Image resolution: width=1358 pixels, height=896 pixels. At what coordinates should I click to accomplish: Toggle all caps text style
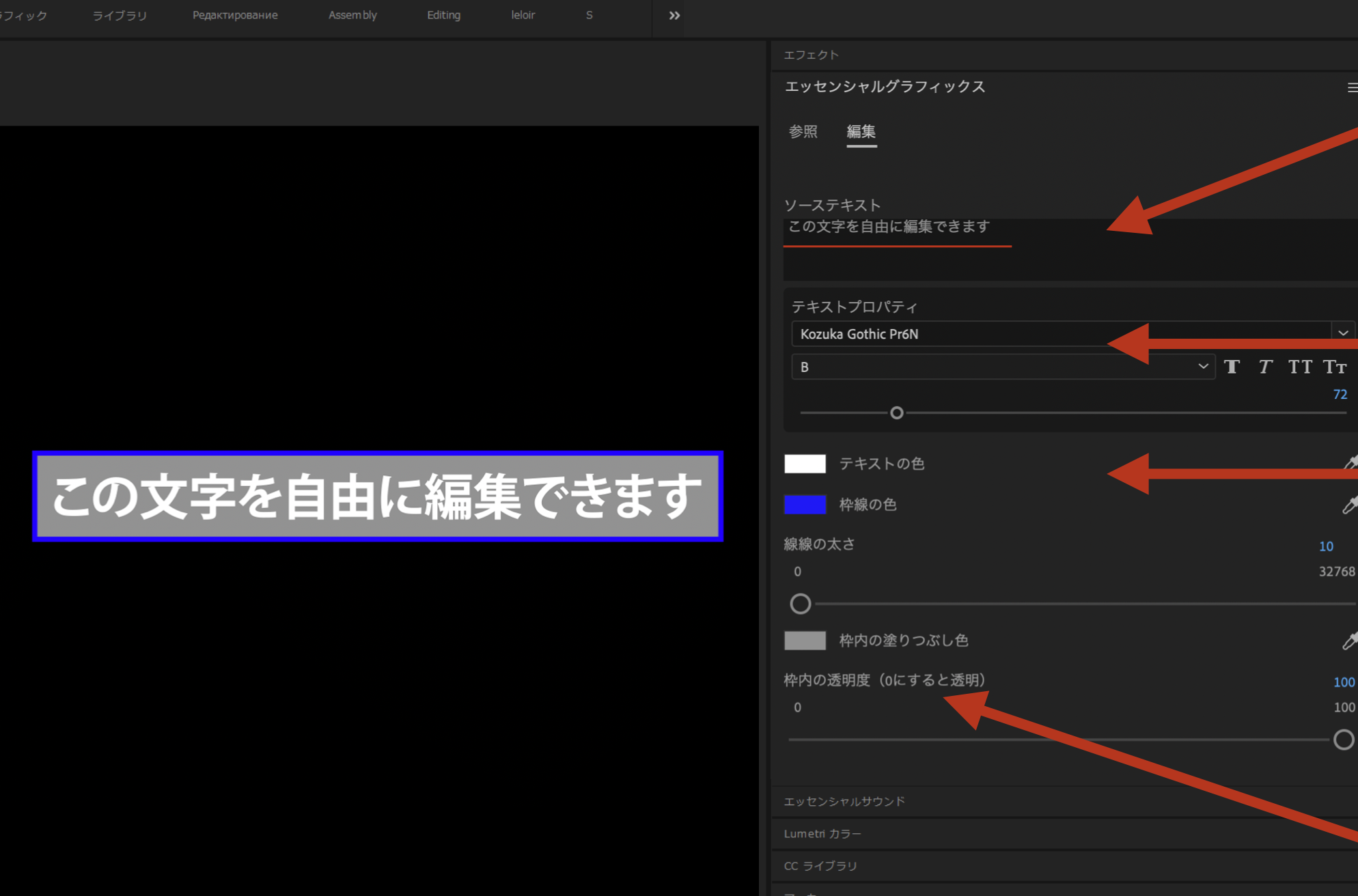(x=1299, y=367)
